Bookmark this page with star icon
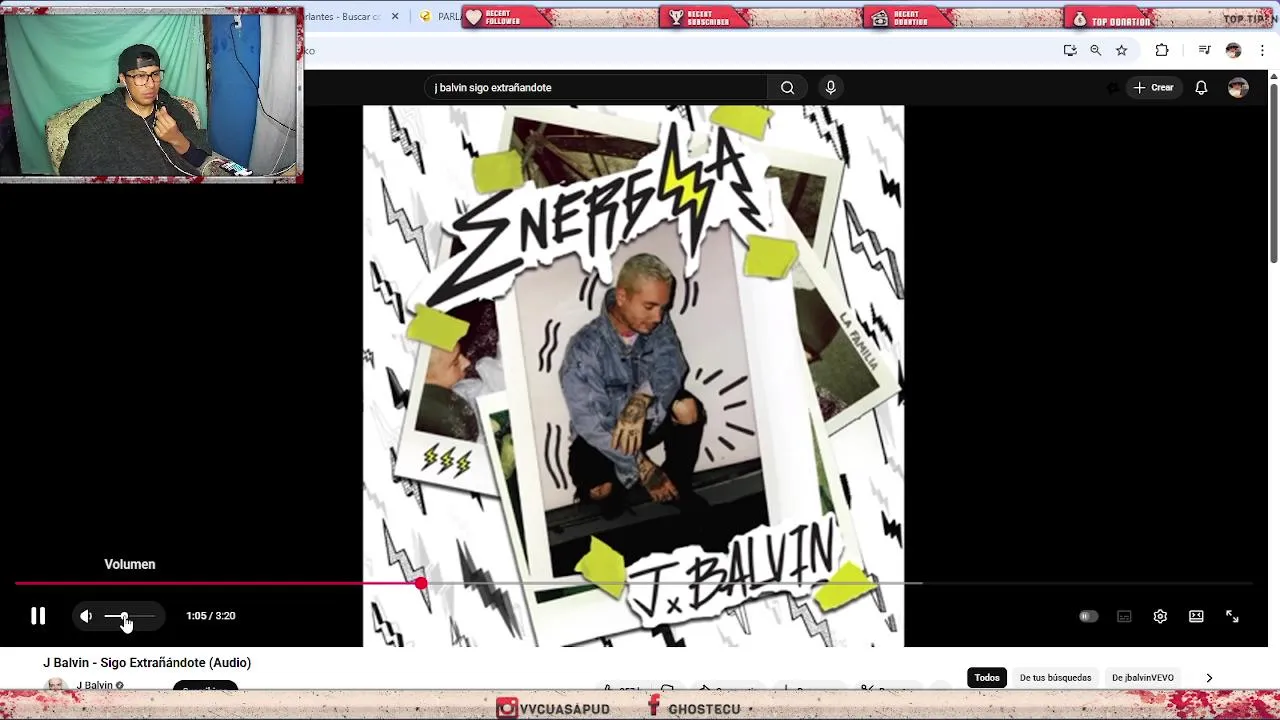Screen dimensions: 1280x720 [x=1121, y=50]
